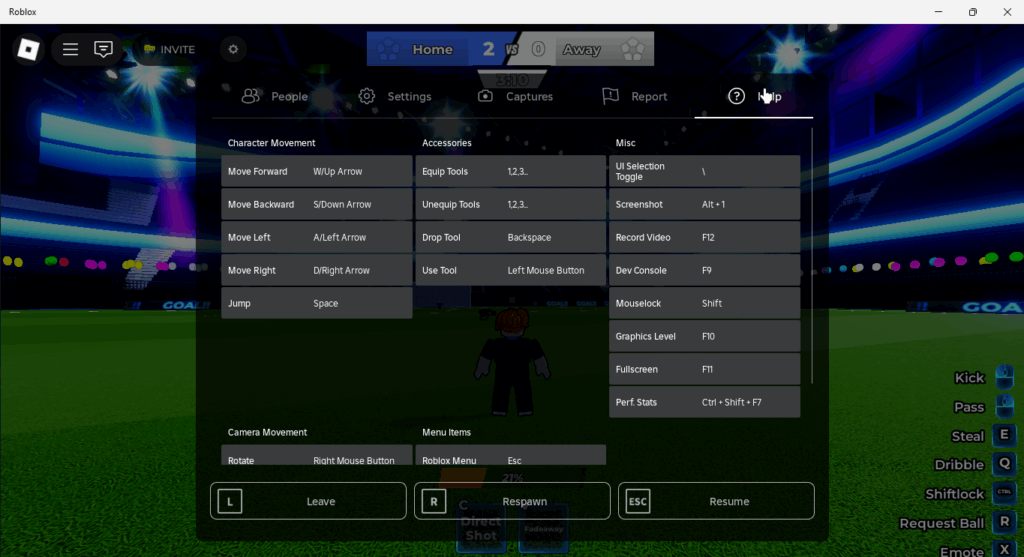Image resolution: width=1024 pixels, height=557 pixels.
Task: Click the UI Selection Toggle row
Action: pos(705,171)
